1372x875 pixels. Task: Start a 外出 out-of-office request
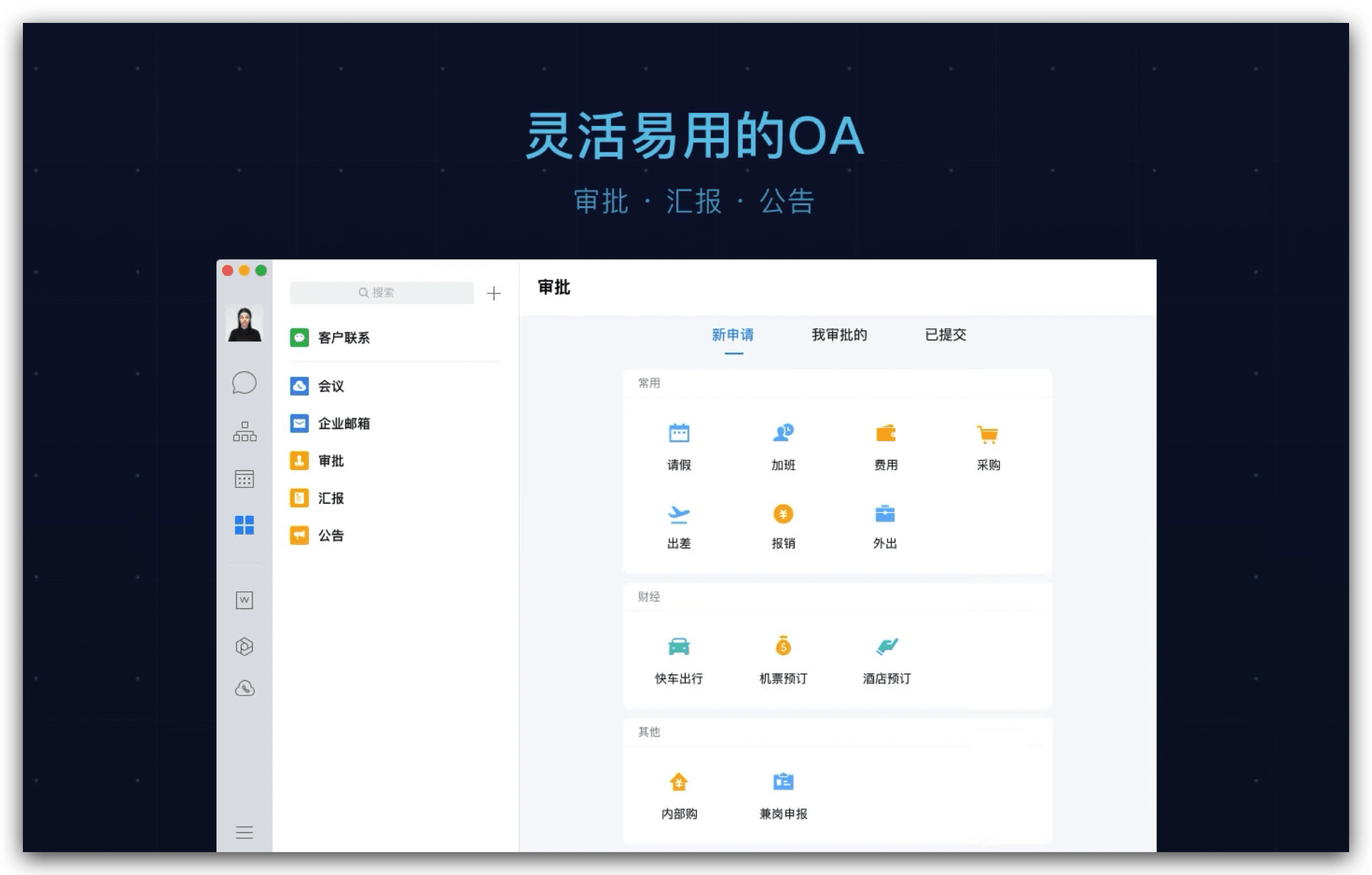pyautogui.click(x=885, y=526)
